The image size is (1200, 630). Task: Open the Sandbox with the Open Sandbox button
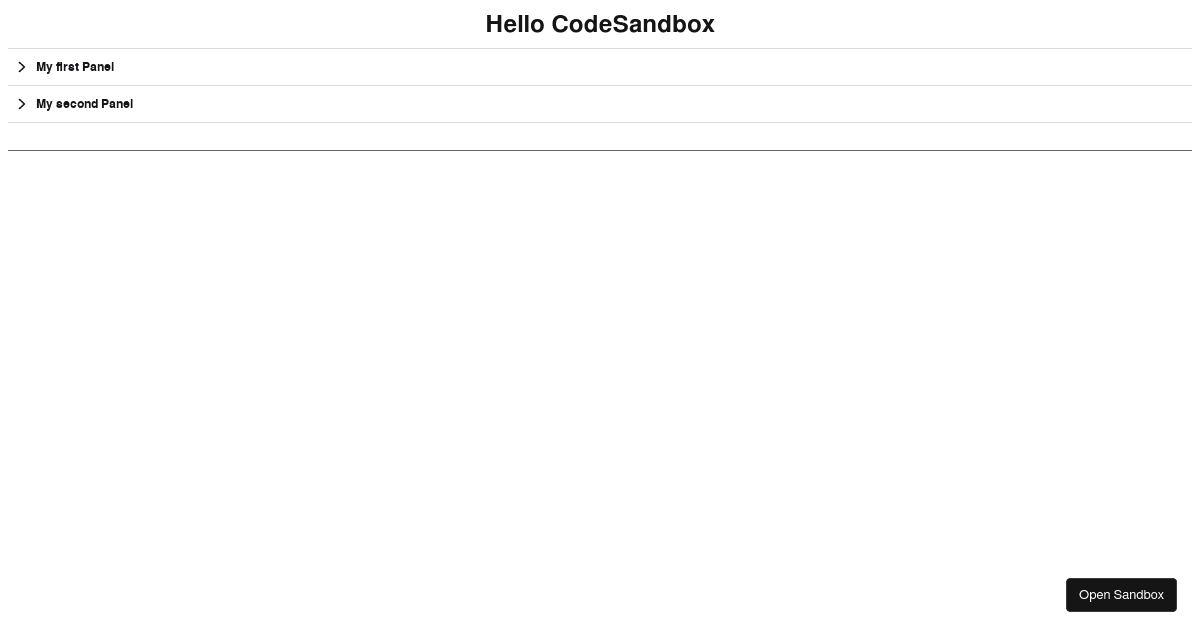click(1121, 595)
